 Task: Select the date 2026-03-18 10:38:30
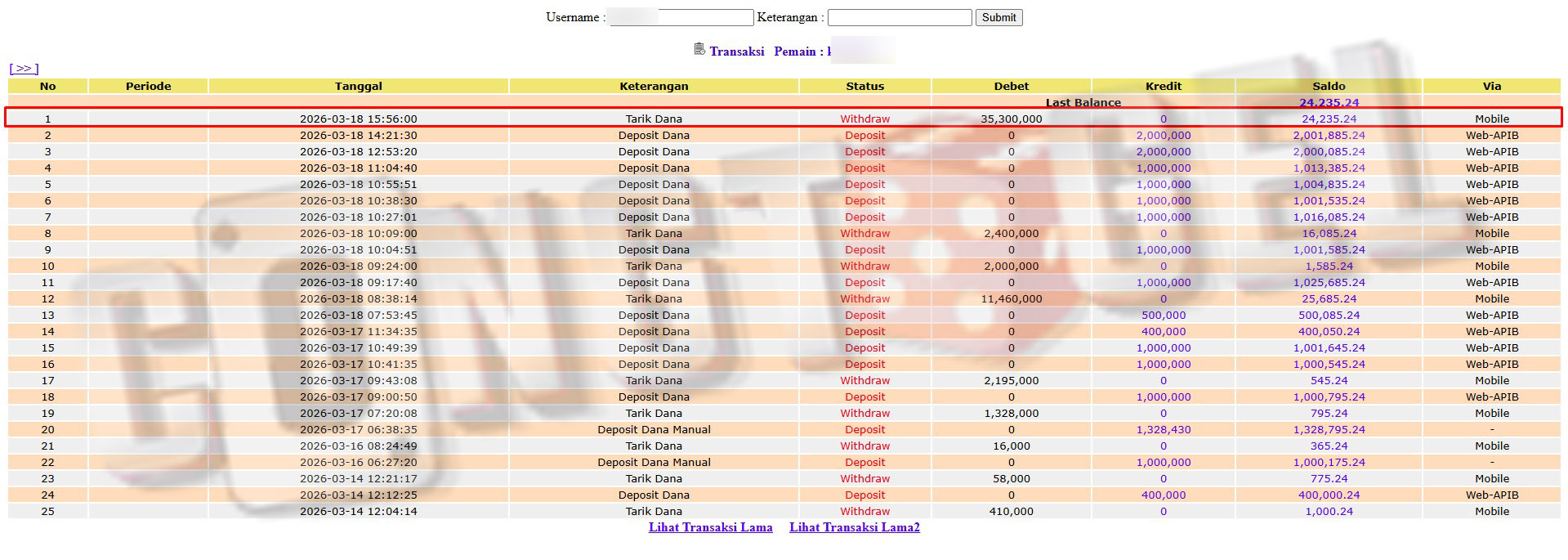point(358,200)
